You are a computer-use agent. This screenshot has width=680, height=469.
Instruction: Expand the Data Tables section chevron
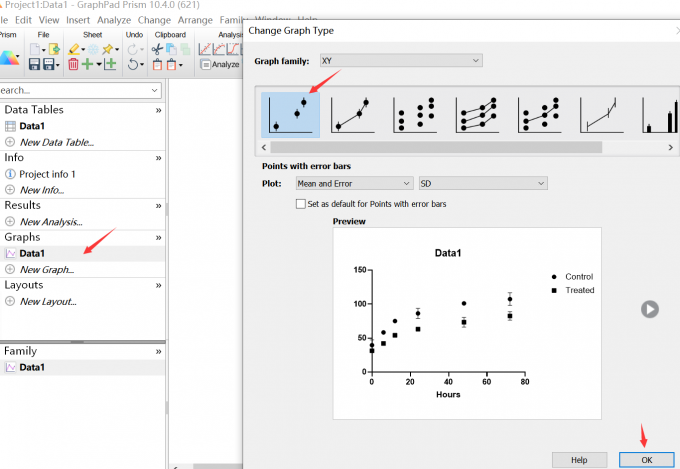[158, 110]
